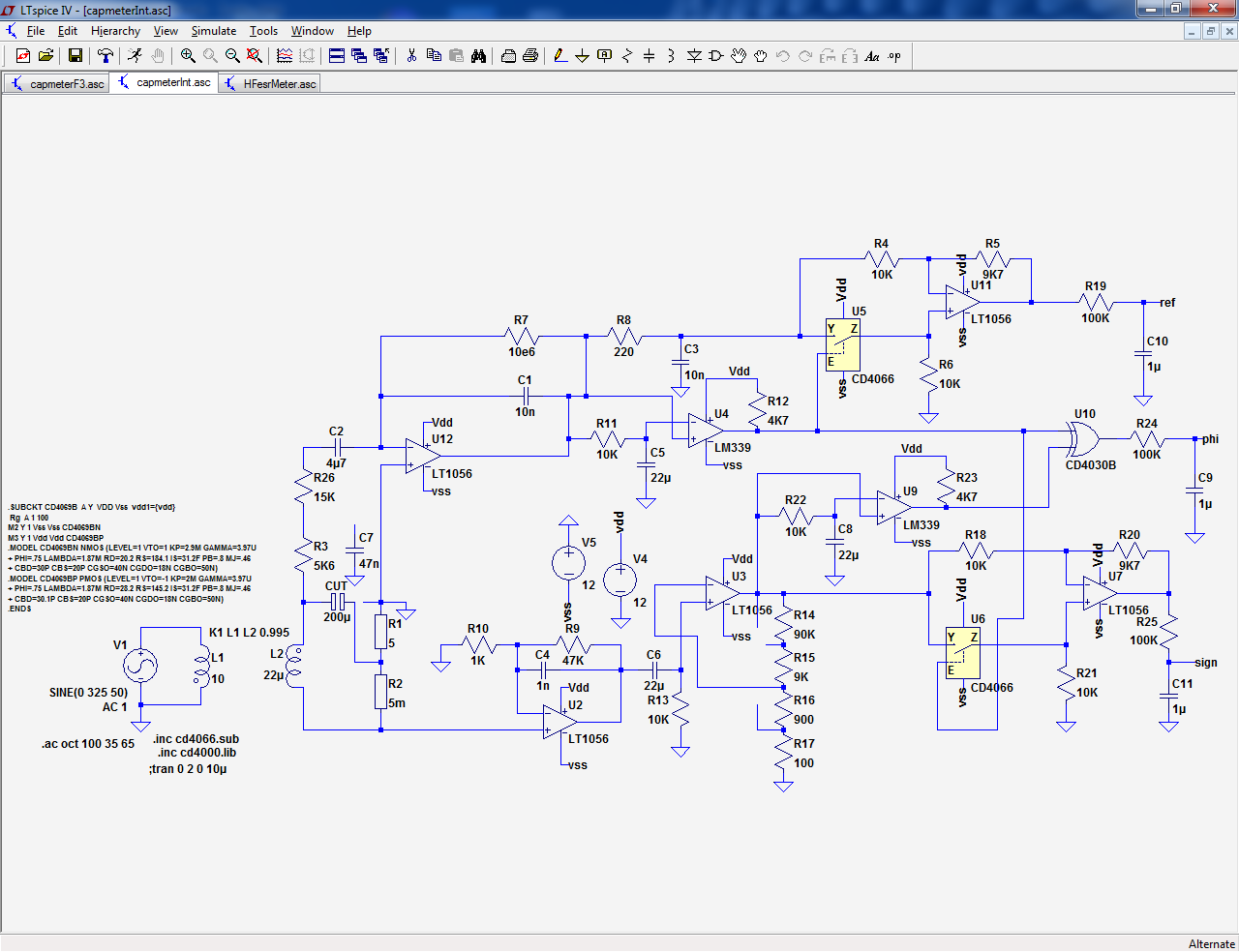Click the scissors cut tool
Image resolution: width=1239 pixels, height=952 pixels.
(x=411, y=56)
